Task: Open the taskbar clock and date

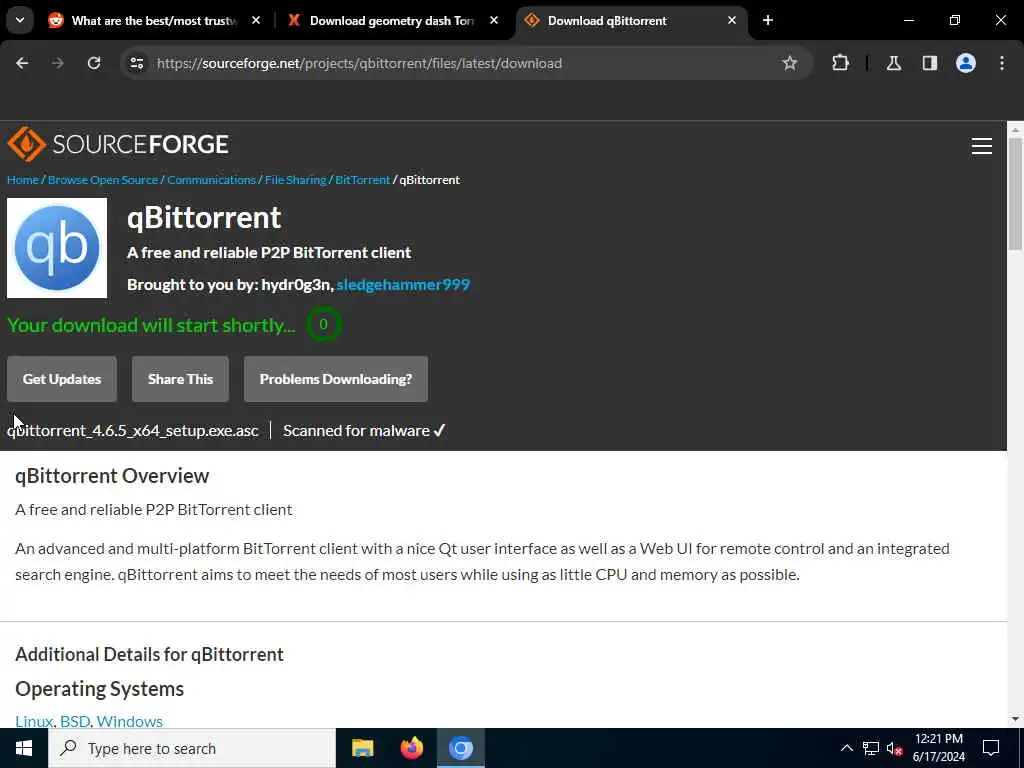Action: pyautogui.click(x=938, y=748)
